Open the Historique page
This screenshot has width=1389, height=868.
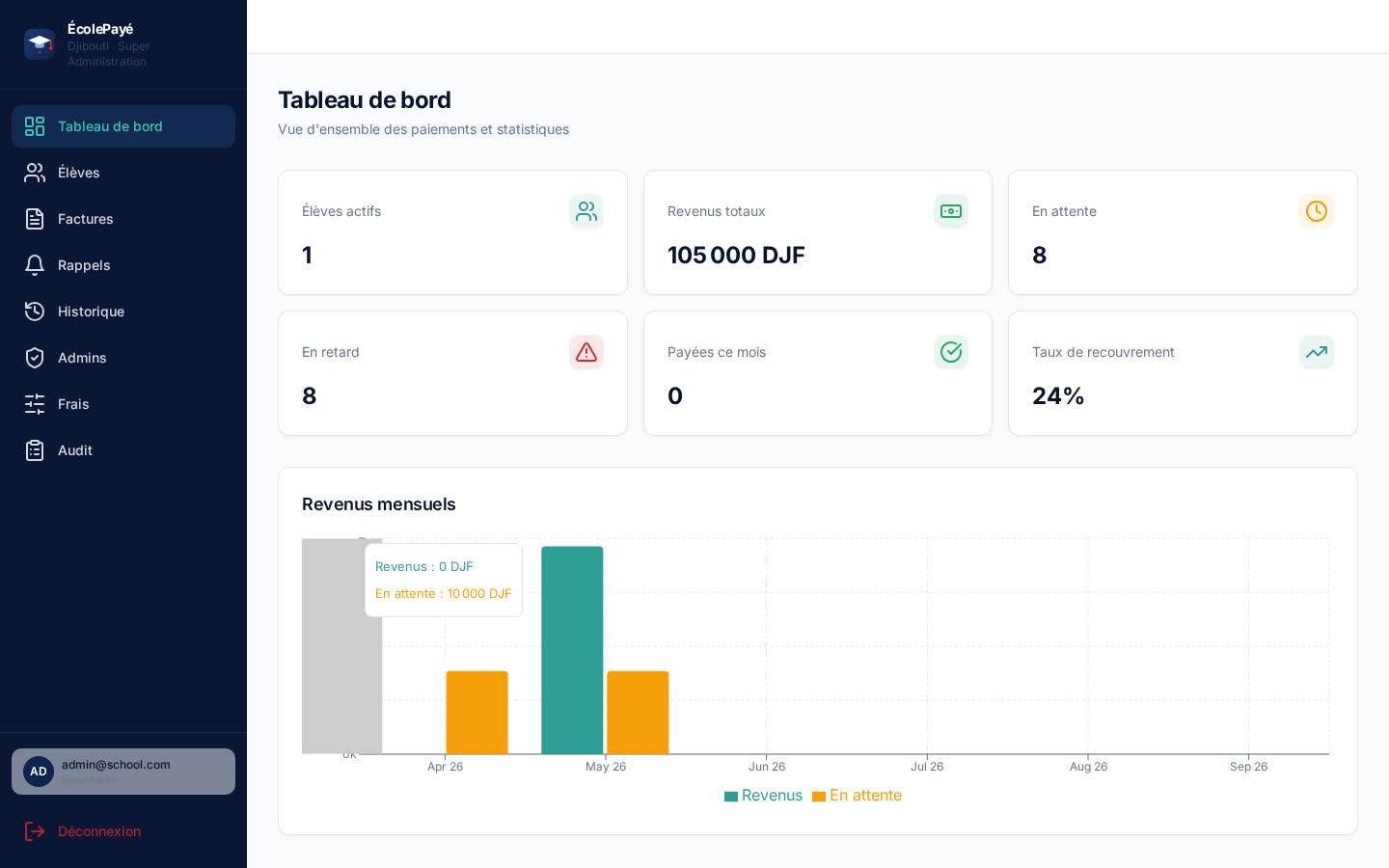pos(123,312)
